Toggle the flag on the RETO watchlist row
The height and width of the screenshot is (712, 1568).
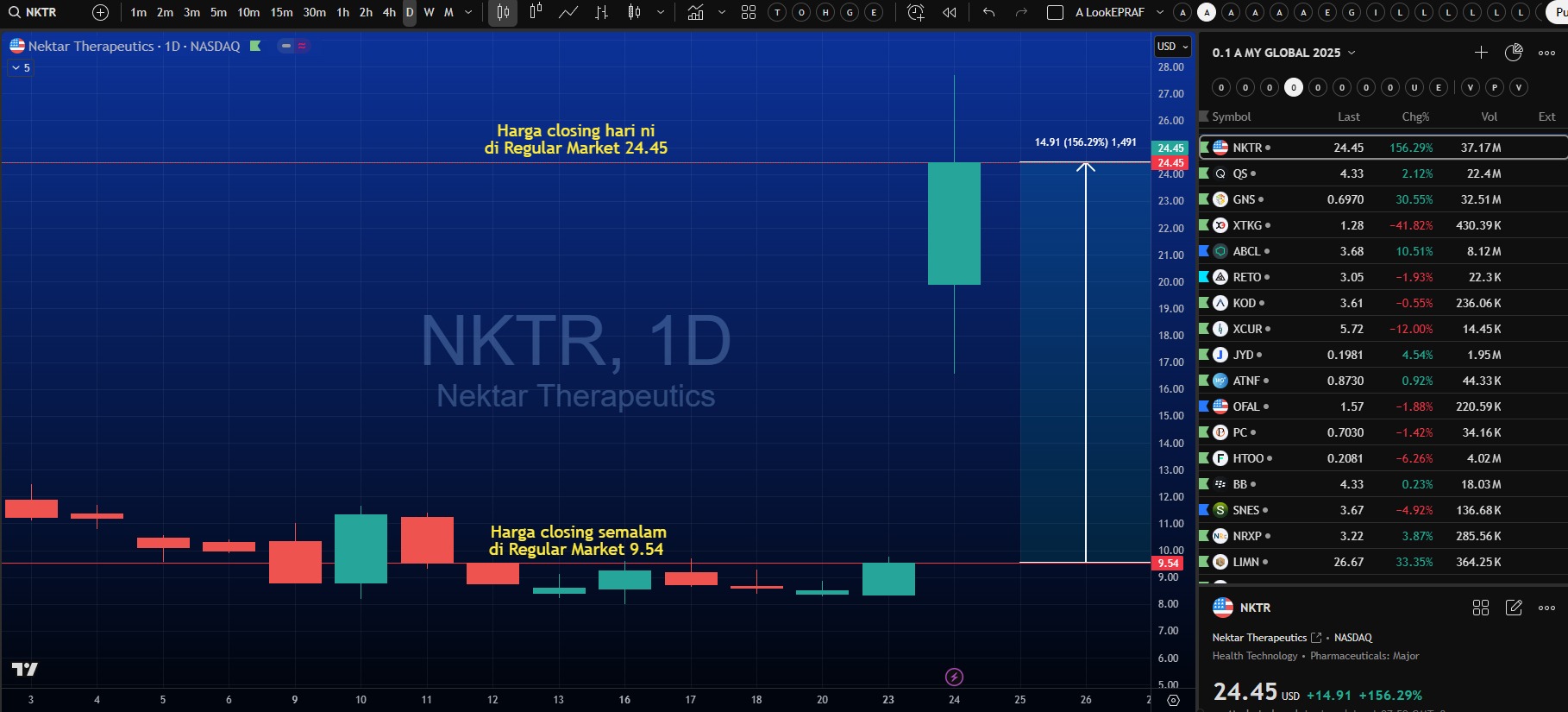(x=1204, y=277)
